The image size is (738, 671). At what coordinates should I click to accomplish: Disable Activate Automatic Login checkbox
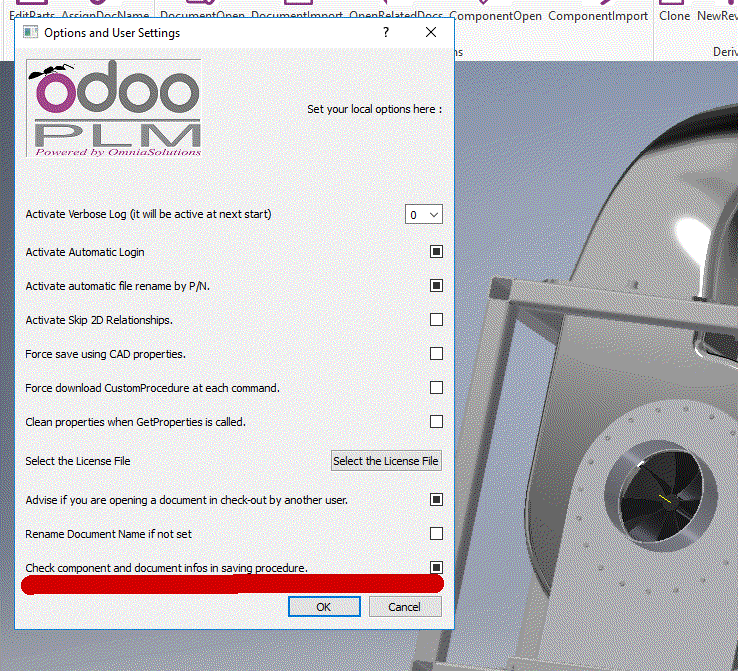[436, 252]
